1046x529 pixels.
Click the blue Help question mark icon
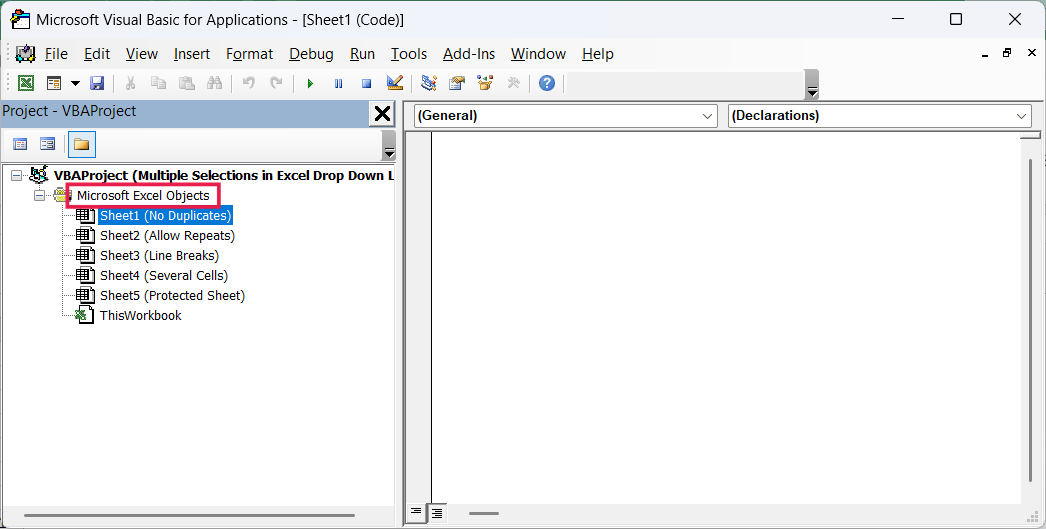(547, 83)
